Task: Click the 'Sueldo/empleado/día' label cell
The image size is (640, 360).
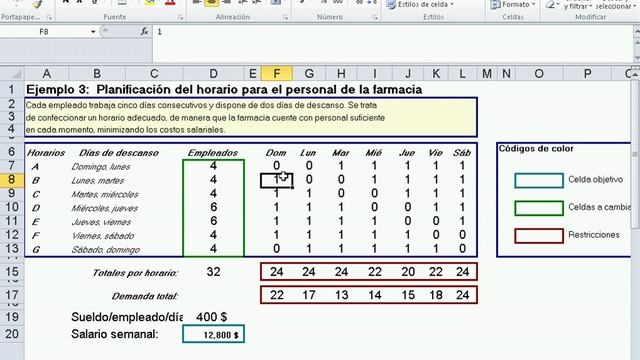Action: pyautogui.click(x=127, y=317)
